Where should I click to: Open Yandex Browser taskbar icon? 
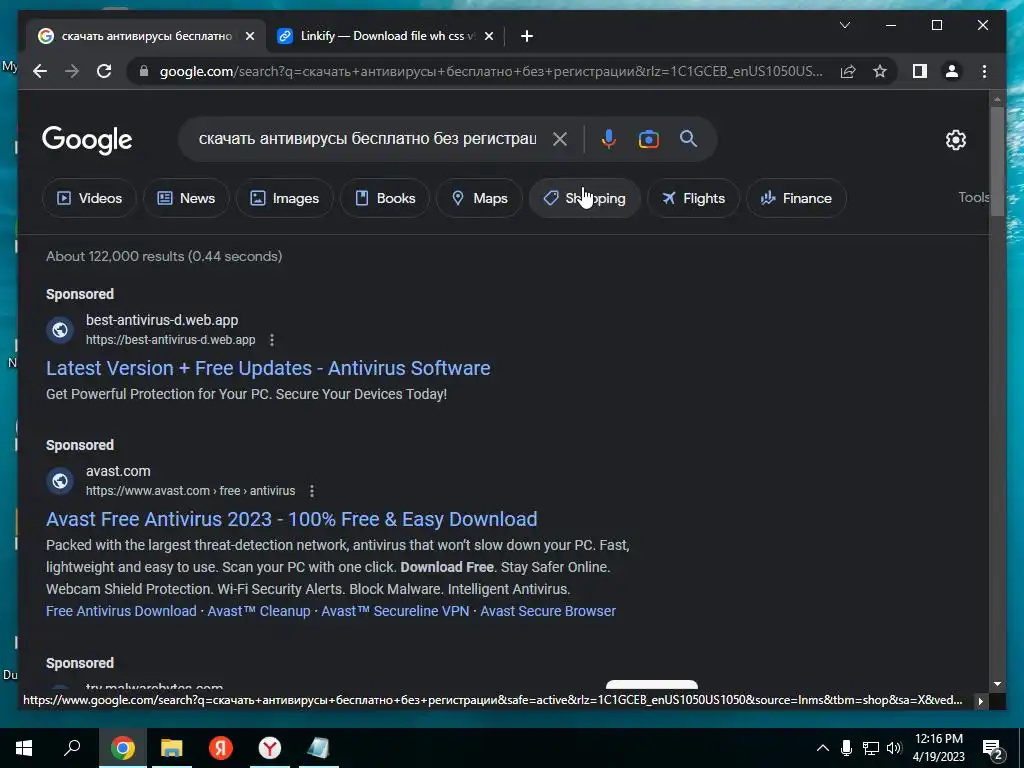pos(270,748)
